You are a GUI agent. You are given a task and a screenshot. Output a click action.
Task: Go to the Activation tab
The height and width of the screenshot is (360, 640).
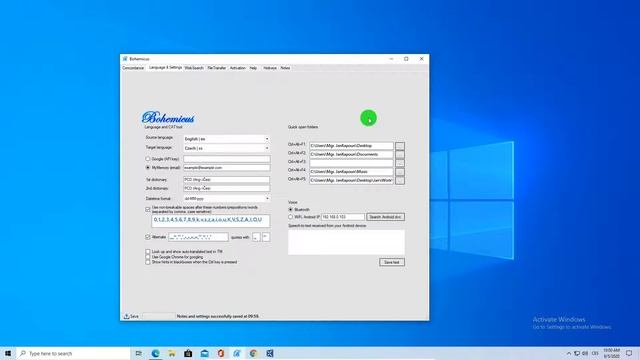point(238,68)
